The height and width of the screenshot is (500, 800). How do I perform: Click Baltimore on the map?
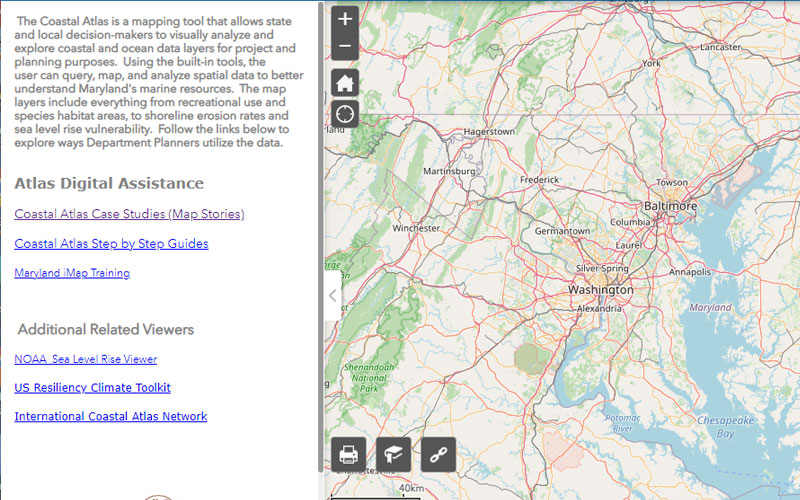tap(669, 205)
